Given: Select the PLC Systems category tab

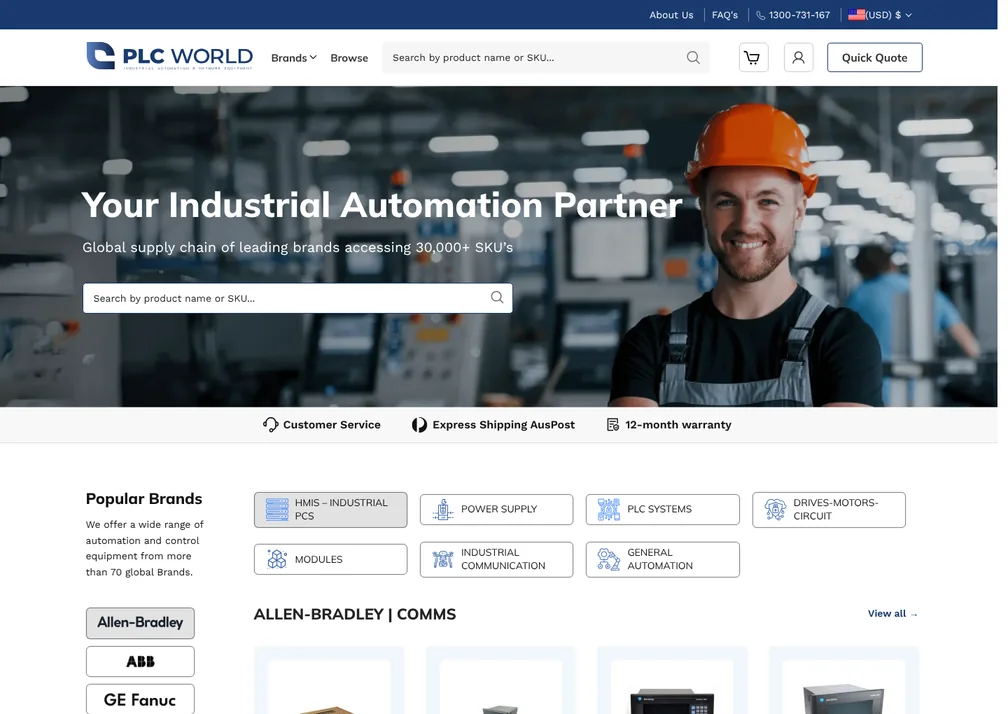Looking at the screenshot, I should 663,510.
